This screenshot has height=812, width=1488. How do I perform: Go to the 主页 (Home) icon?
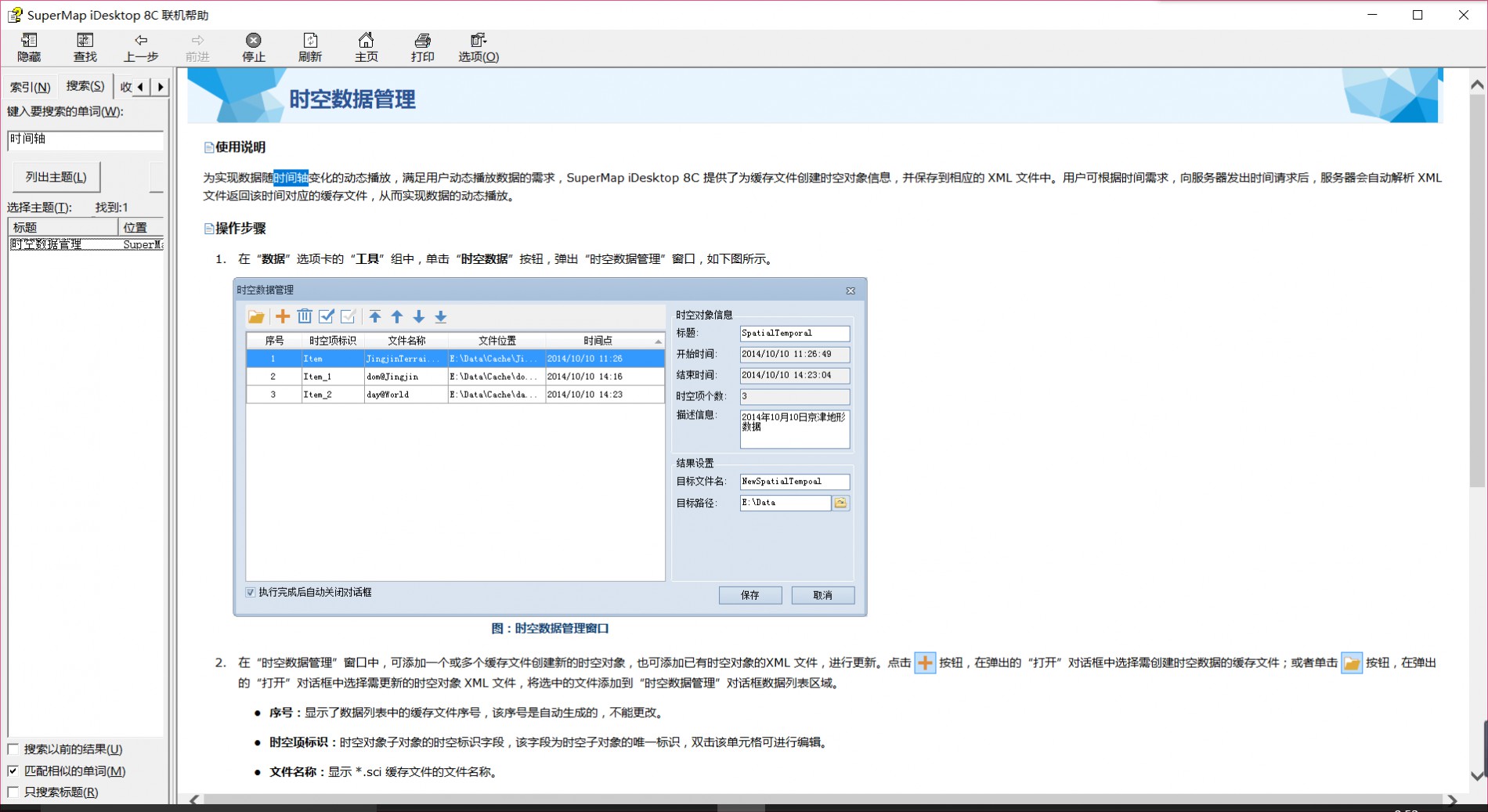[367, 40]
